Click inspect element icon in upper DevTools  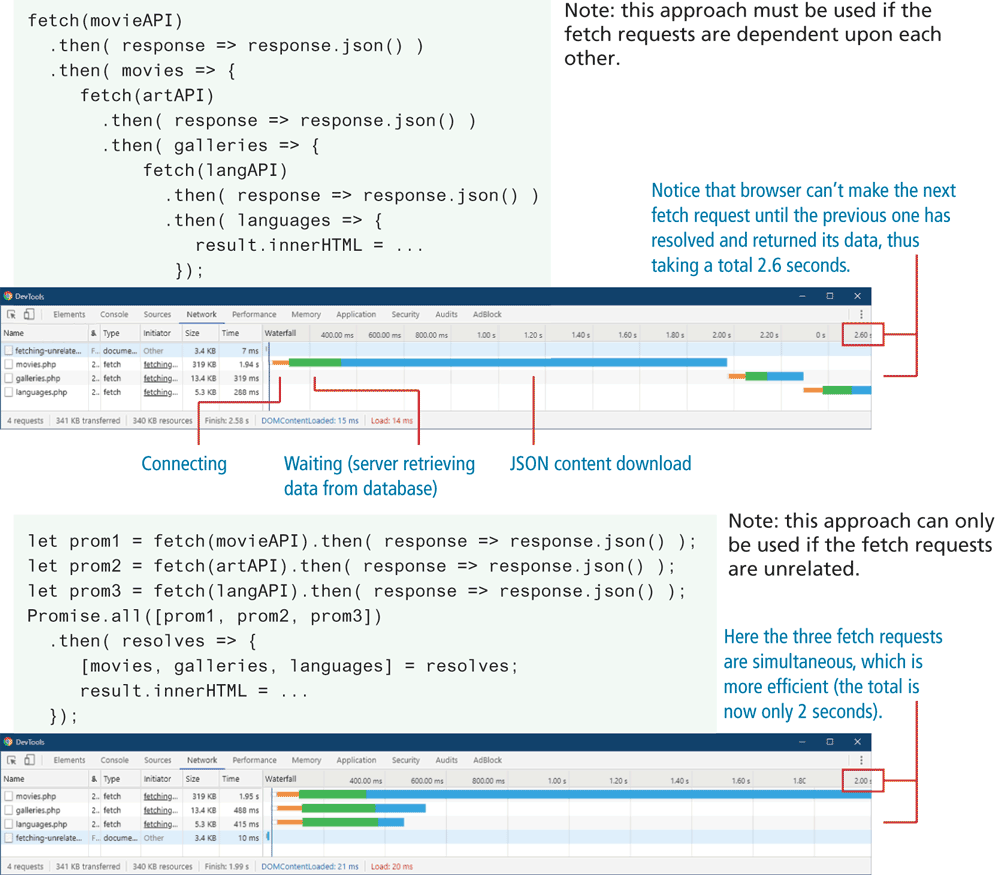tap(12, 314)
